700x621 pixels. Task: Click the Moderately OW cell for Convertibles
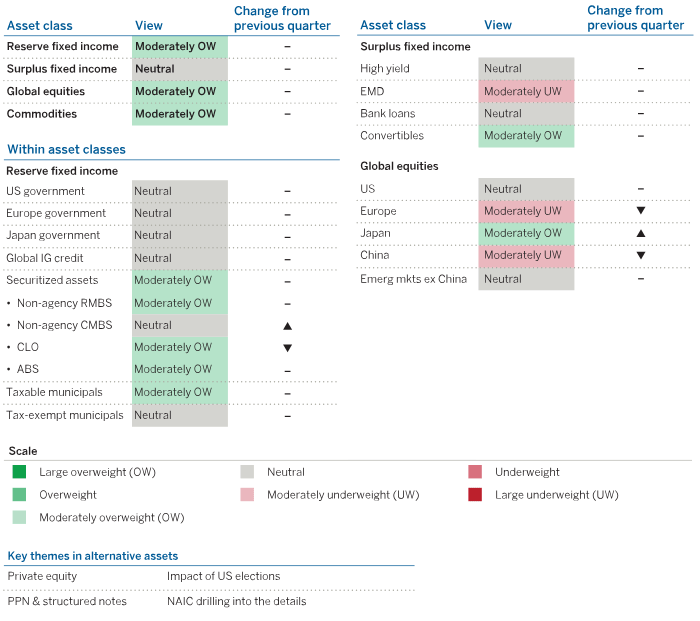pyautogui.click(x=526, y=136)
